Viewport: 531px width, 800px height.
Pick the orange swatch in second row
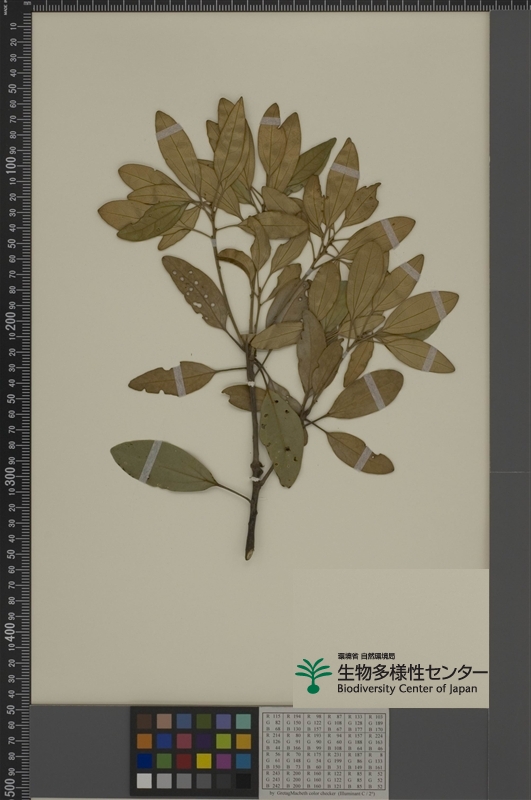pyautogui.click(x=144, y=741)
